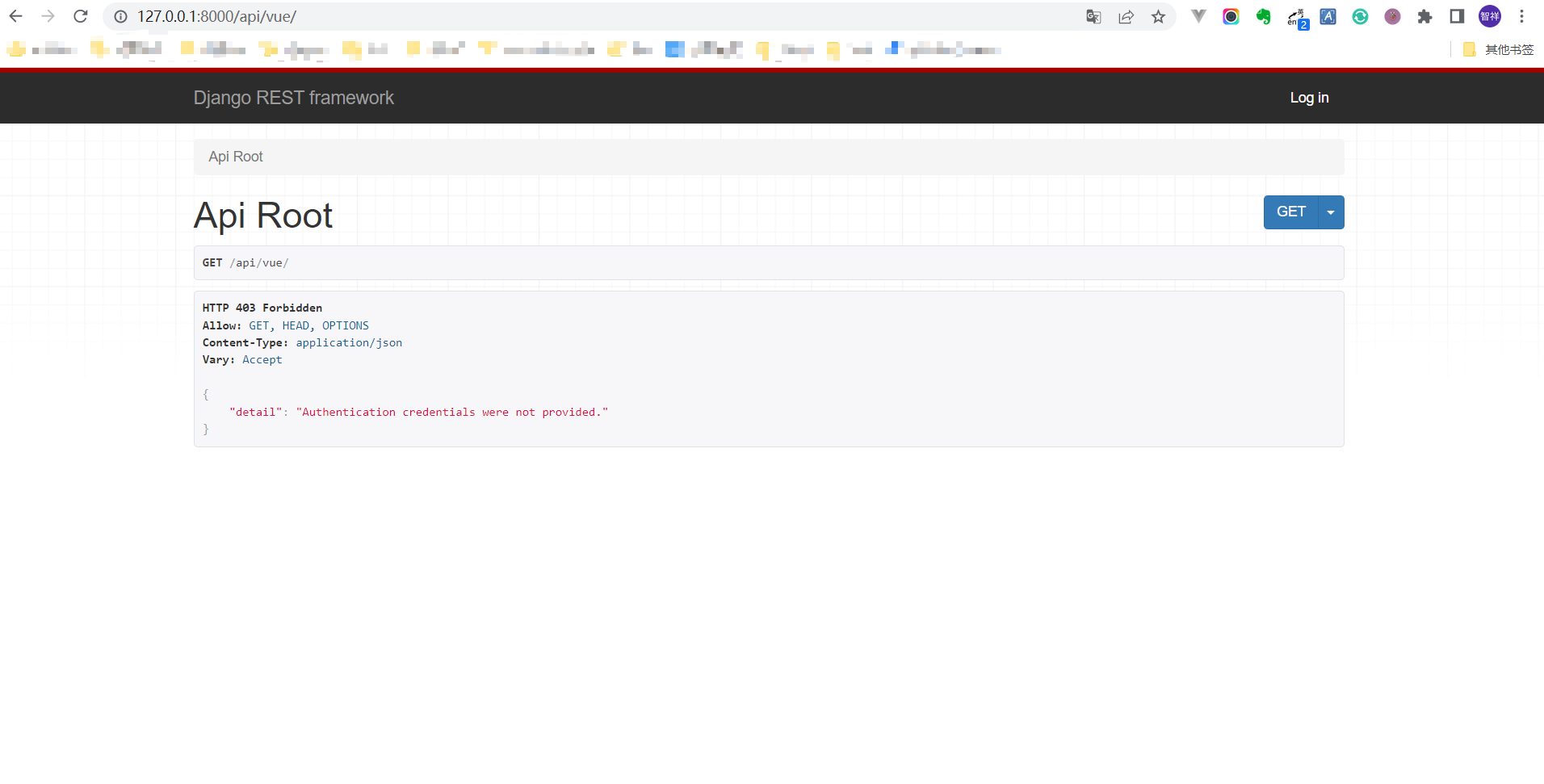Click the address bar URL 127.0.0.1:8000/api/vue/
The width and height of the screenshot is (1544, 784).
pos(217,16)
